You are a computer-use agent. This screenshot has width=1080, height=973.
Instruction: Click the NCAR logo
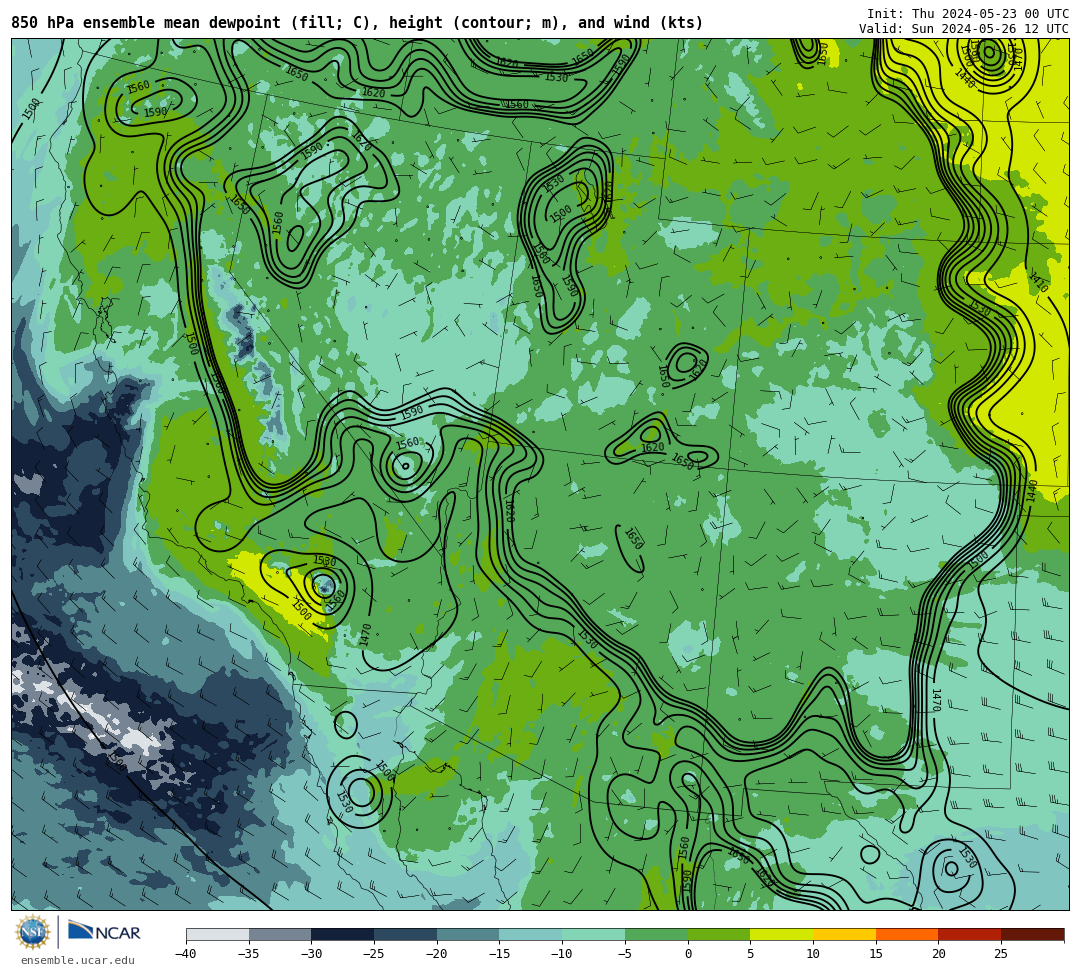pos(104,932)
